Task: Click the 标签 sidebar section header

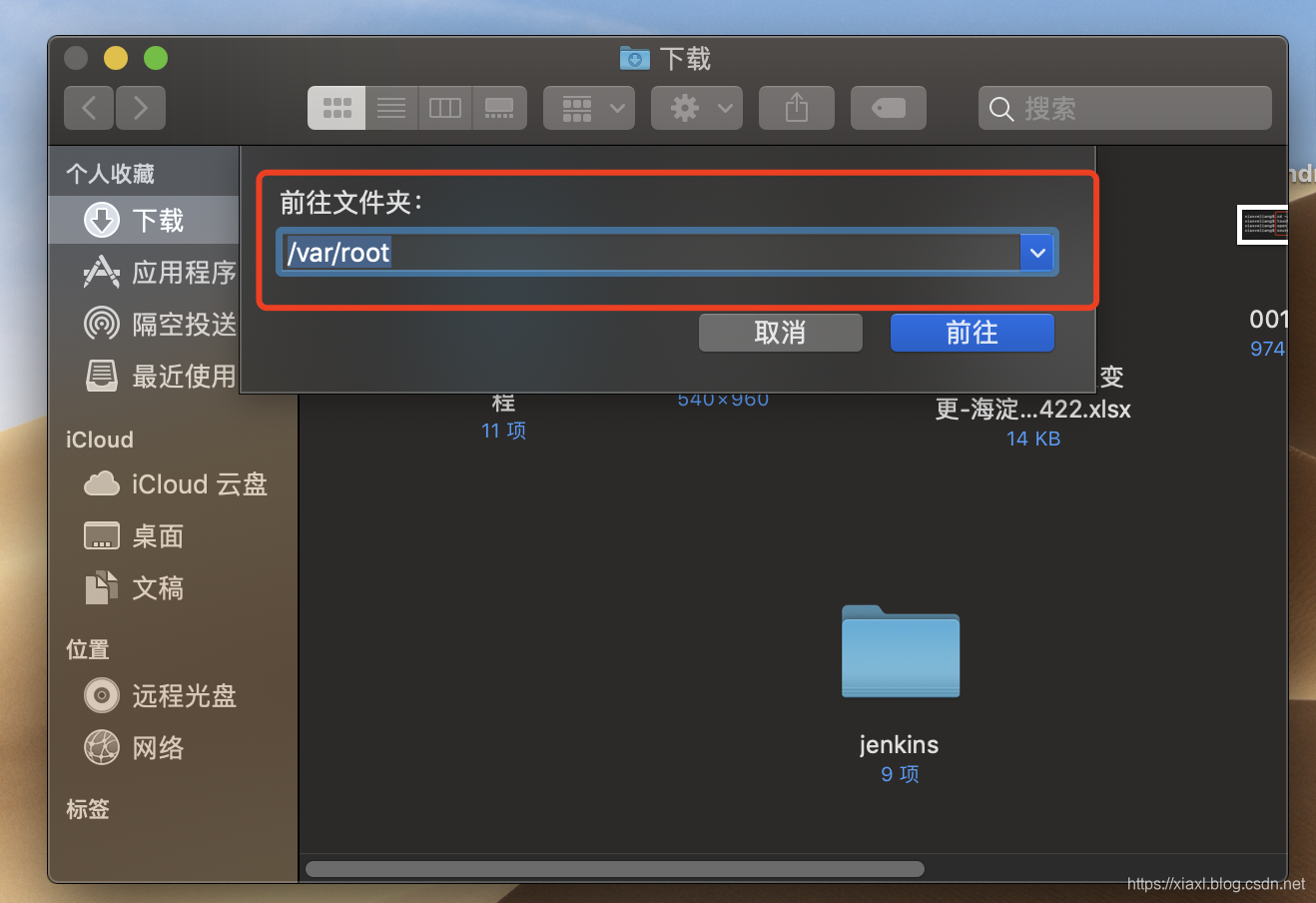Action: (x=87, y=809)
